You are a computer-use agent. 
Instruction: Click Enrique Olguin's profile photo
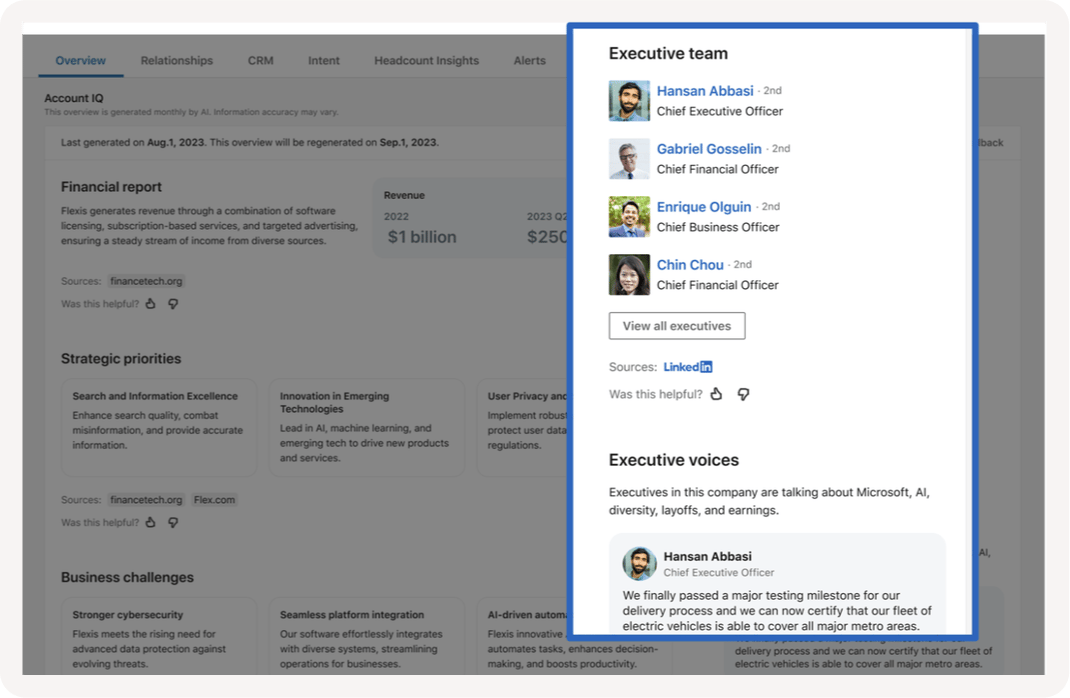tap(629, 217)
